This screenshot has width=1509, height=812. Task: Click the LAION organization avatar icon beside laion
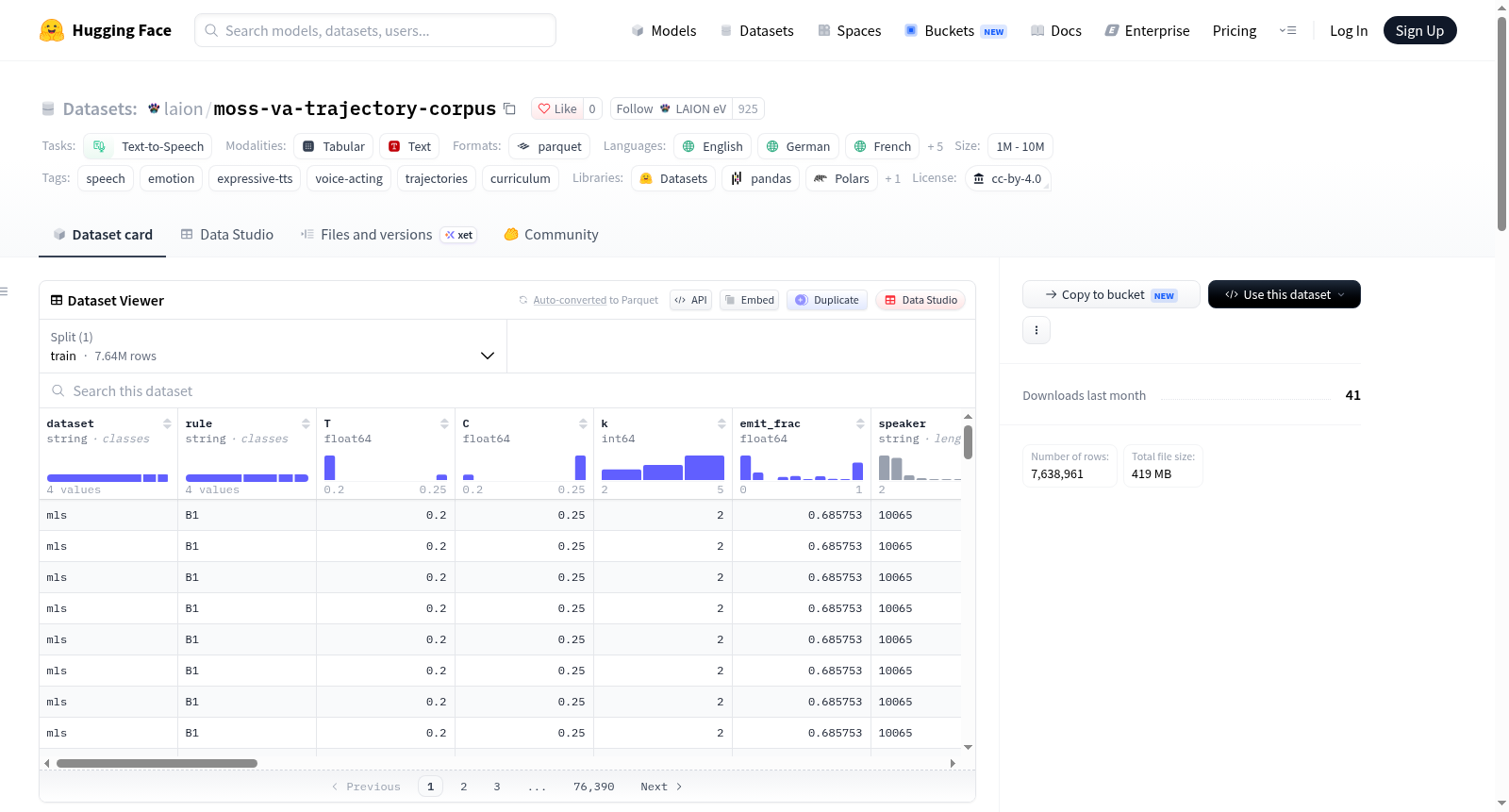click(x=154, y=108)
